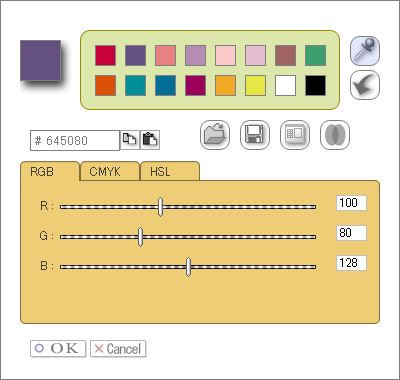This screenshot has height=380, width=400.
Task: Click the hex color input field
Action: coord(75,140)
